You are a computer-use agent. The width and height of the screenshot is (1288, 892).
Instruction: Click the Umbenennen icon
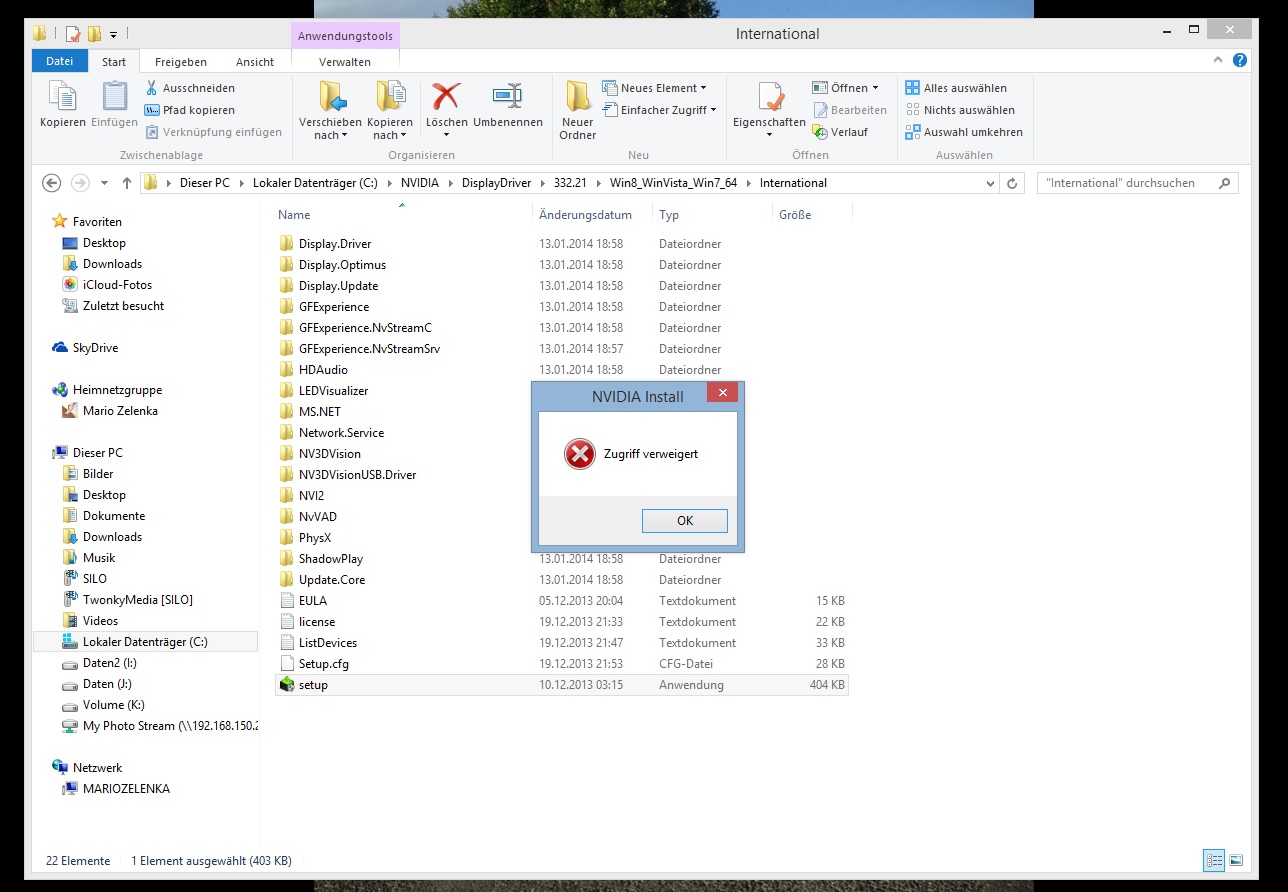pos(508,106)
